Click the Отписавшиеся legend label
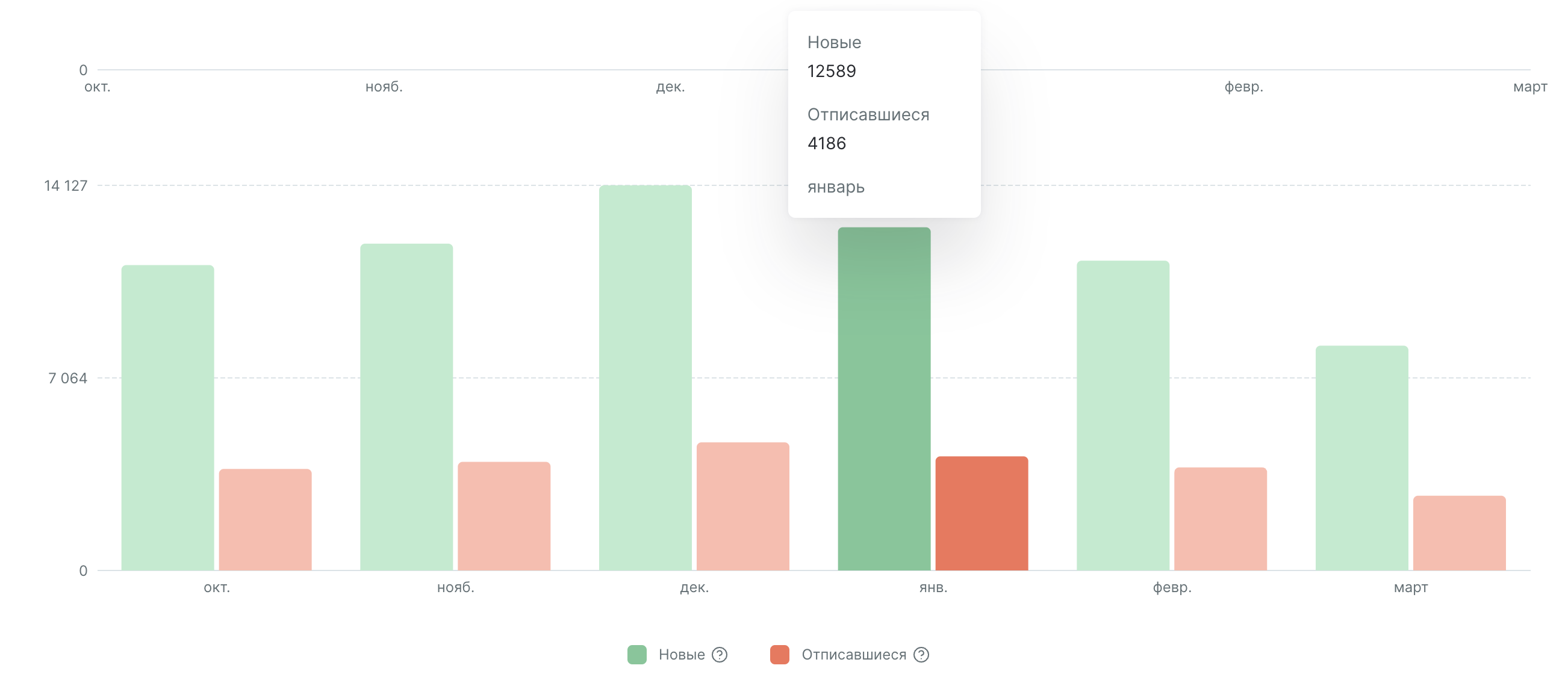 (853, 654)
